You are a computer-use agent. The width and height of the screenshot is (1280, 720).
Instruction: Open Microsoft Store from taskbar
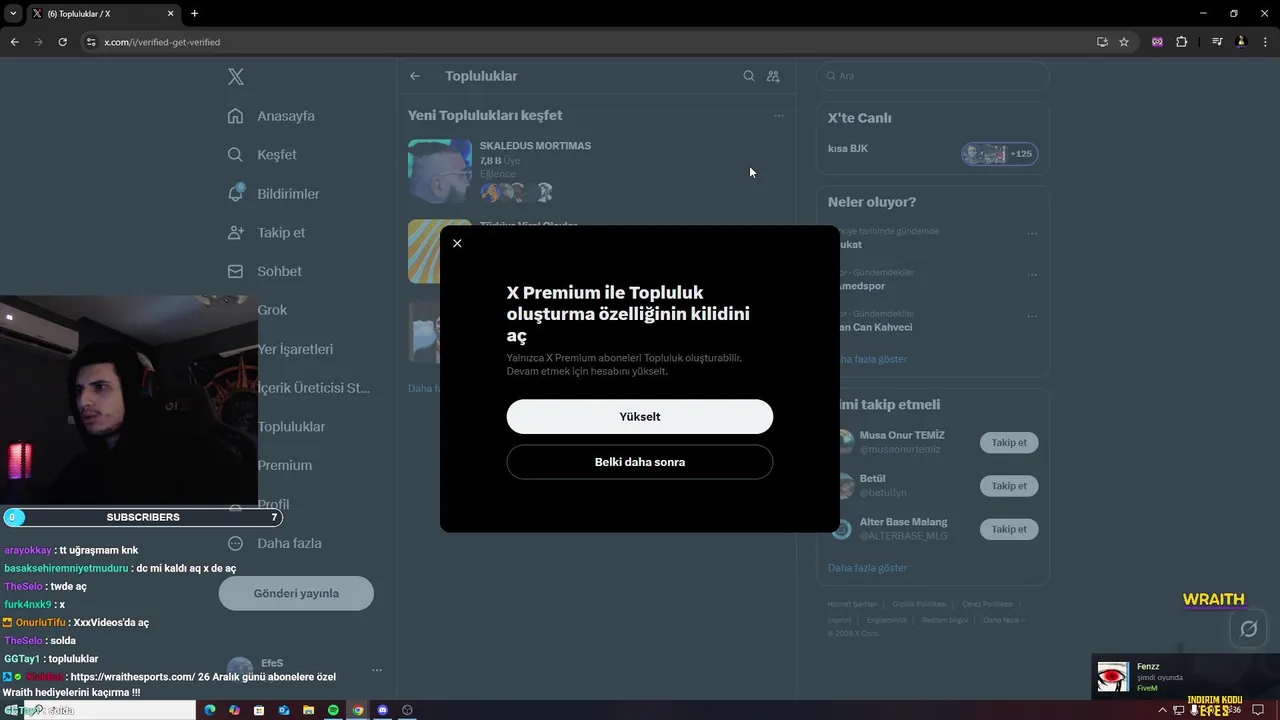(x=259, y=710)
